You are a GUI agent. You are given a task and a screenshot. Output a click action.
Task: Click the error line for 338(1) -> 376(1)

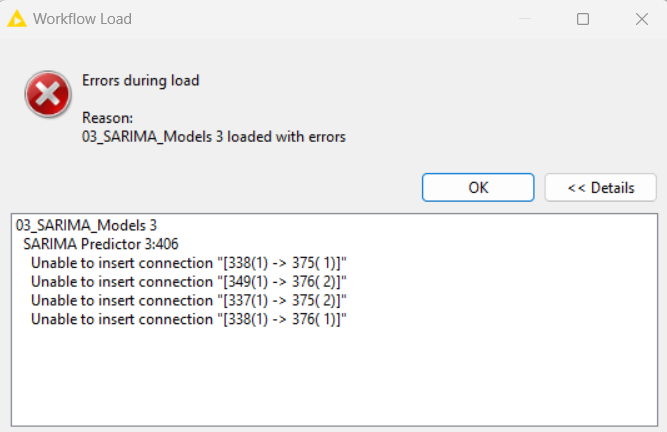(189, 319)
